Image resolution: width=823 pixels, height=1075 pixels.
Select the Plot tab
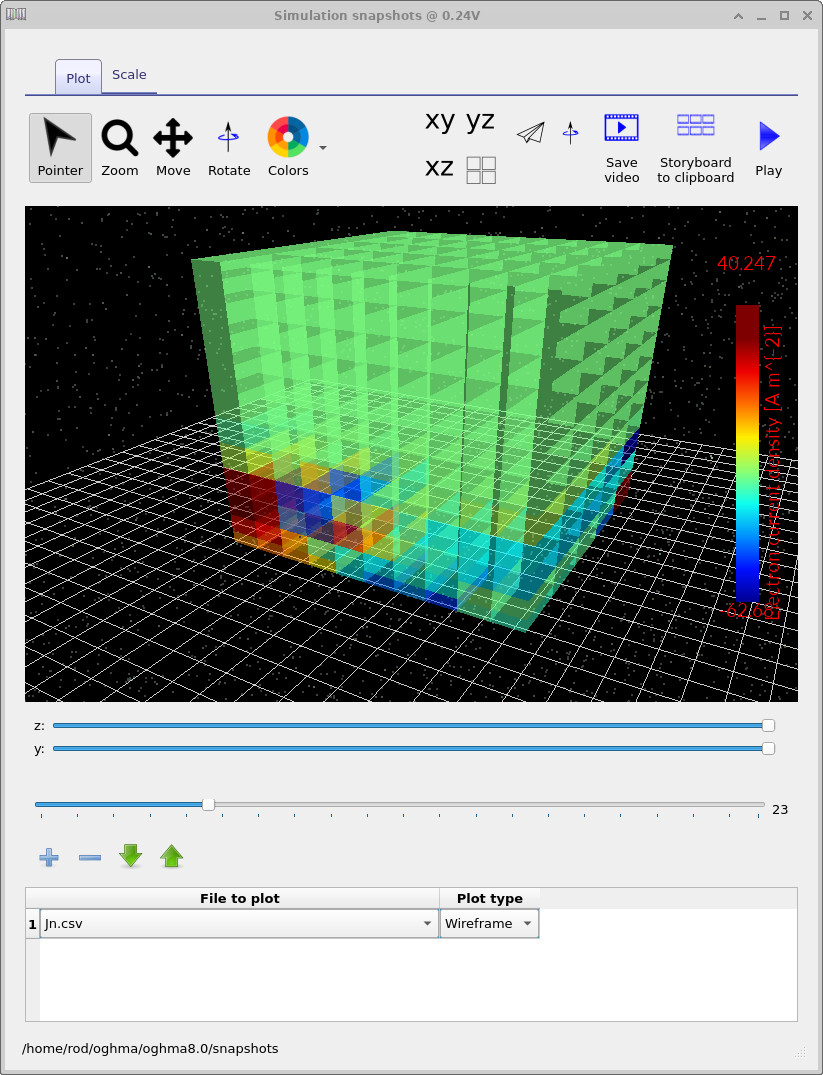coord(78,76)
